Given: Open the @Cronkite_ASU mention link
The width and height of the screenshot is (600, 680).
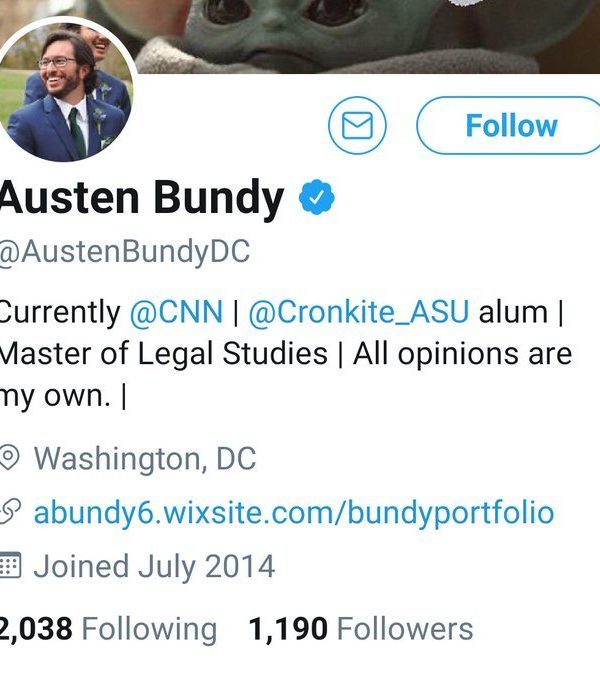Looking at the screenshot, I should coord(358,312).
